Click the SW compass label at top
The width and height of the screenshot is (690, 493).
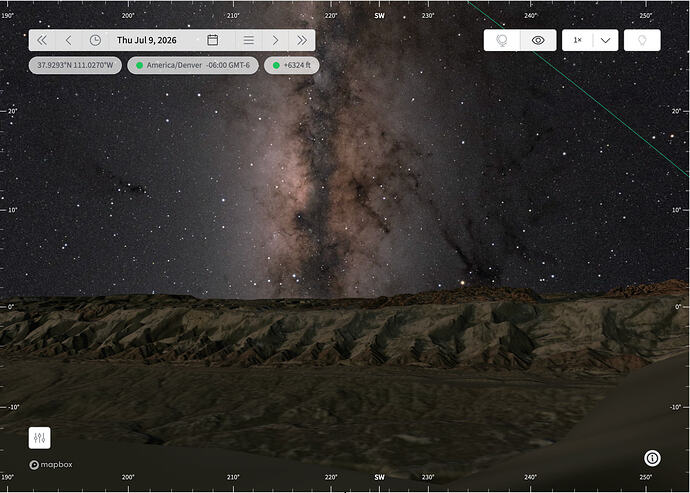(x=379, y=15)
